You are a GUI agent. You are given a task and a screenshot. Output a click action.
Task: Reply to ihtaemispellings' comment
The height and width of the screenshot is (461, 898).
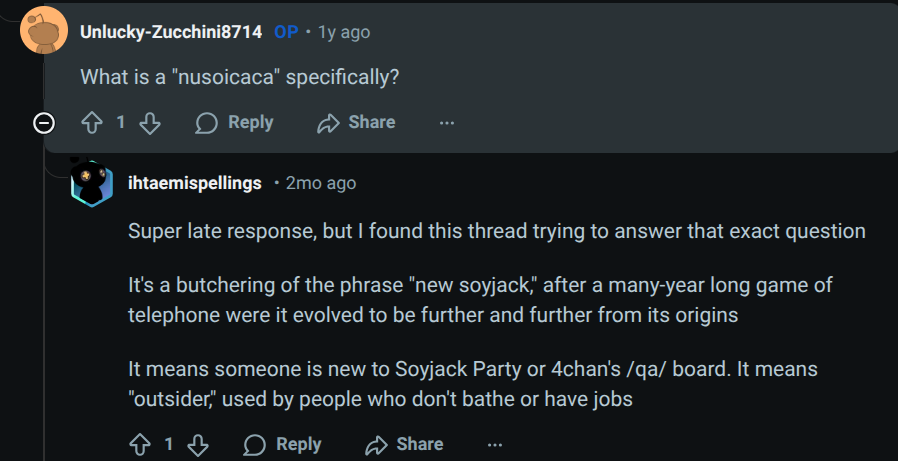tap(283, 444)
